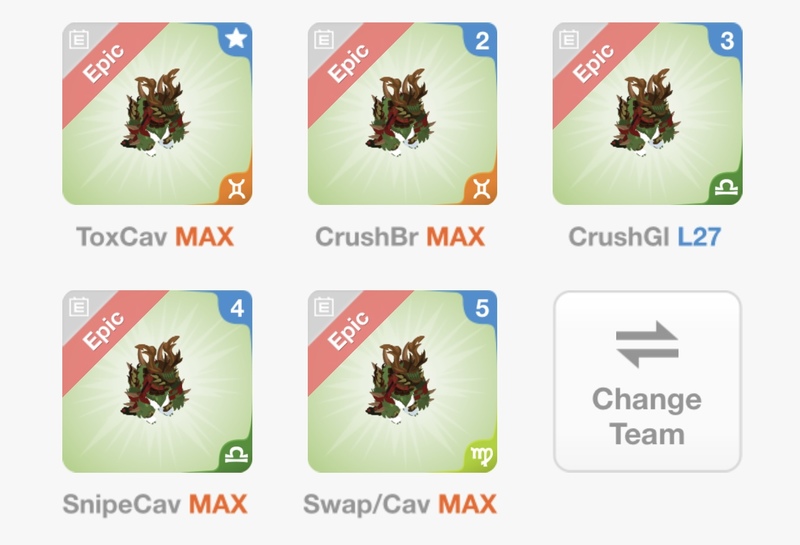Select the Swap/Cav creature thumbnail
This screenshot has width=800, height=545.
point(400,380)
